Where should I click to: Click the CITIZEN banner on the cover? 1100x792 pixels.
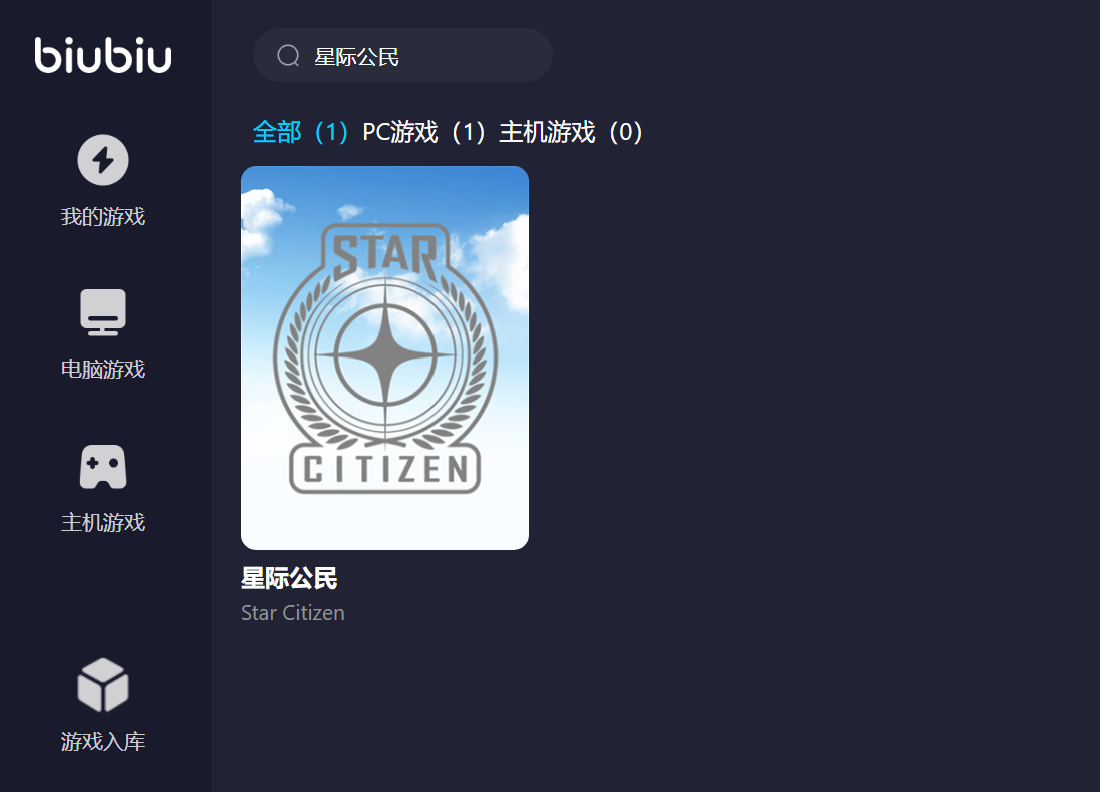(385, 469)
